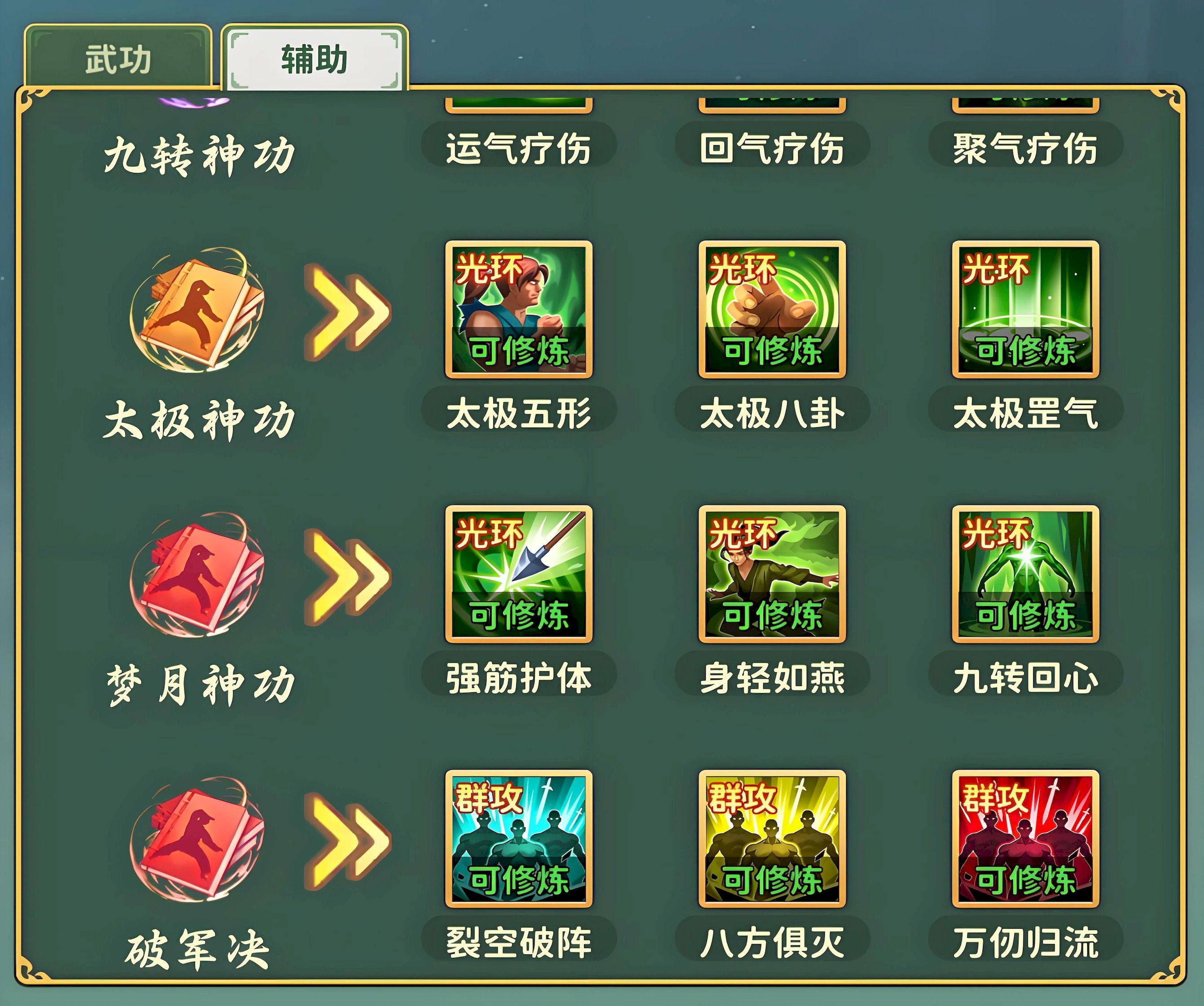Click the 回气疗伤 skill label

click(772, 148)
